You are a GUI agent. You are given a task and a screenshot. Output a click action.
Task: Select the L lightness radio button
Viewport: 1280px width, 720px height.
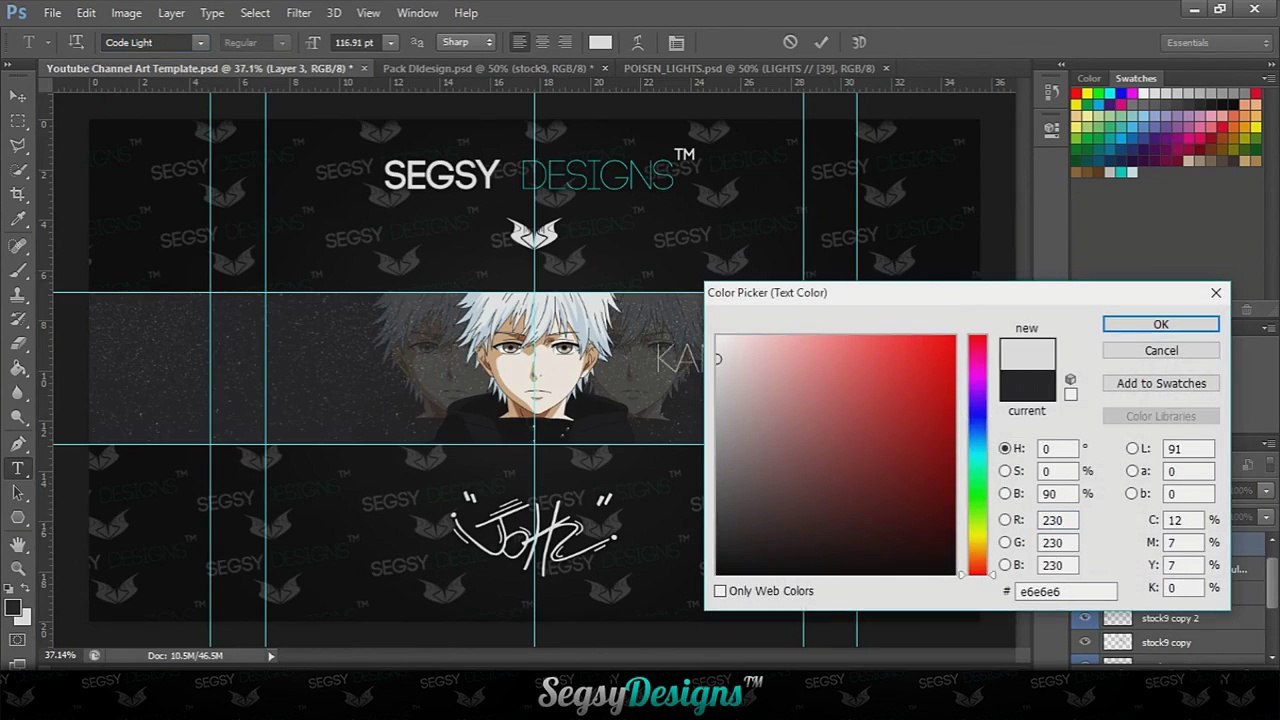[x=1132, y=449]
